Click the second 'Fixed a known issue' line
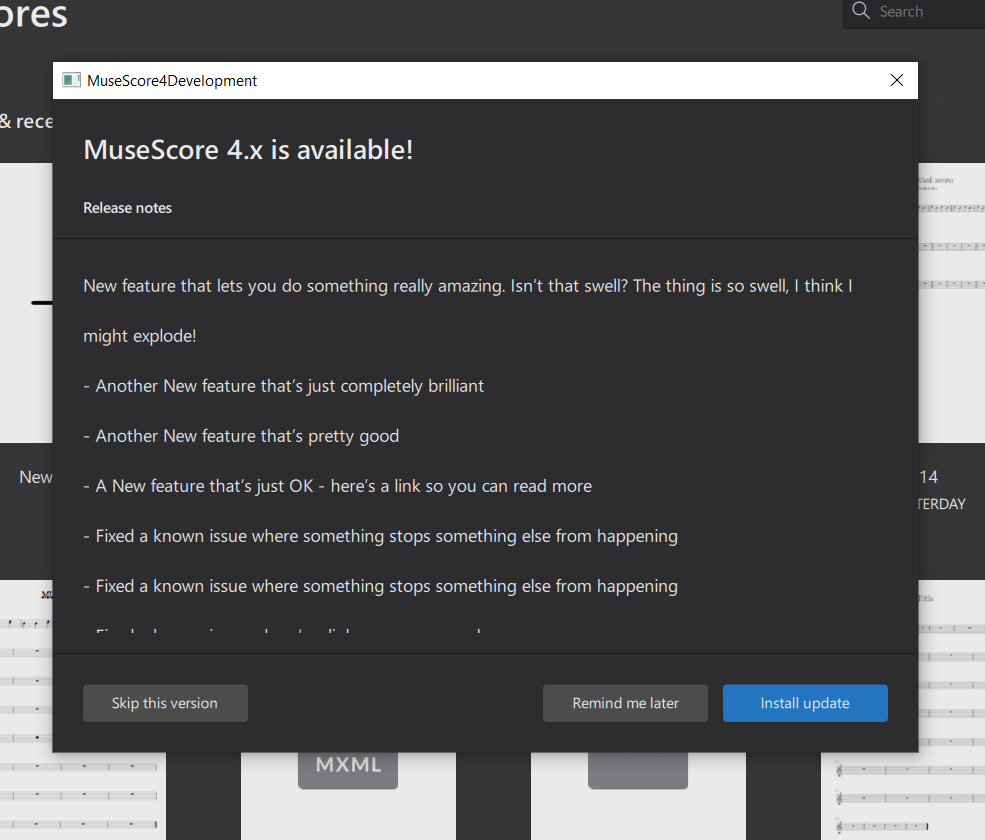 [x=381, y=587]
